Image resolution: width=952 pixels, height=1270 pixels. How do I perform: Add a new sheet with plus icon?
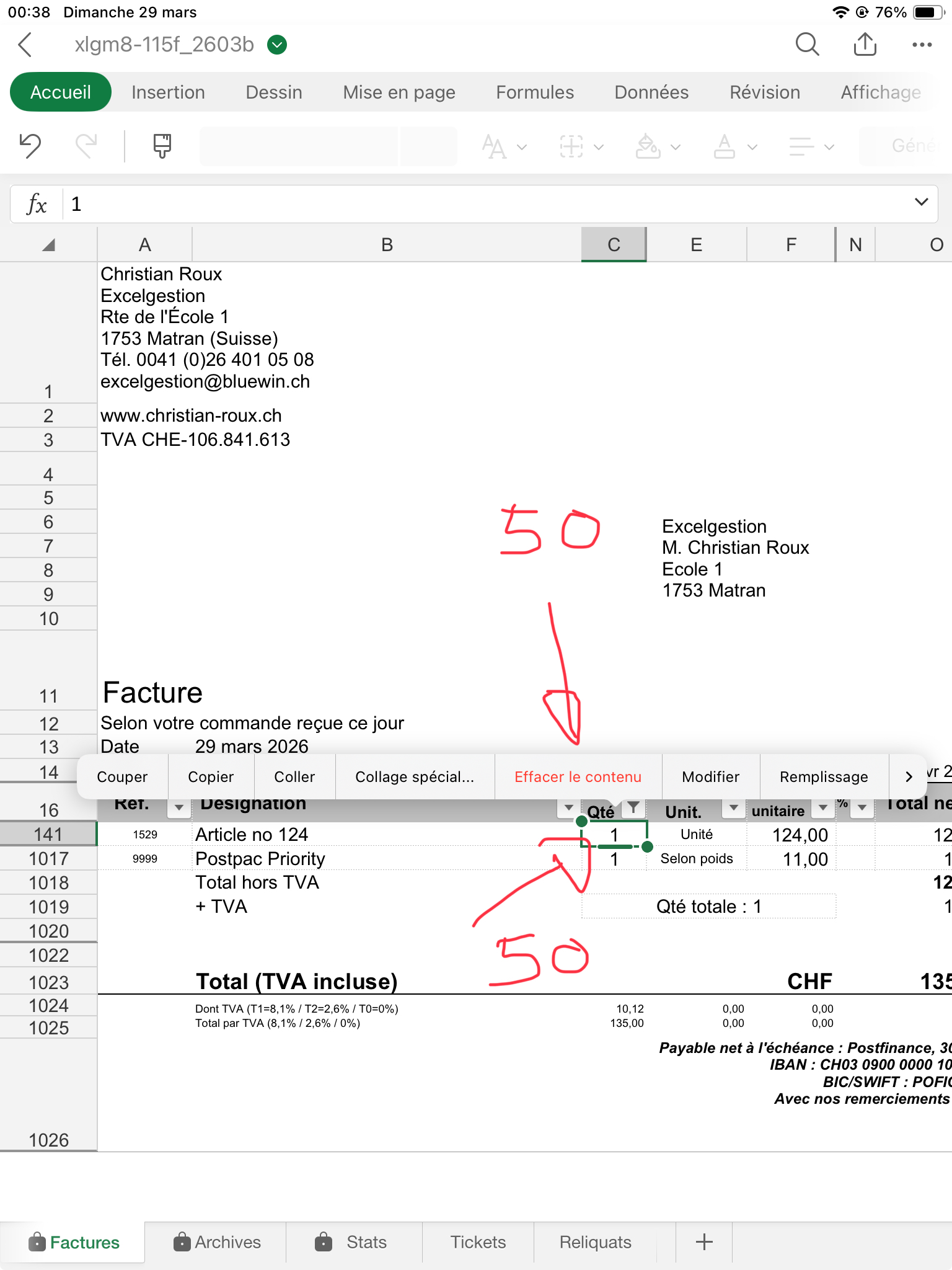click(x=704, y=1242)
